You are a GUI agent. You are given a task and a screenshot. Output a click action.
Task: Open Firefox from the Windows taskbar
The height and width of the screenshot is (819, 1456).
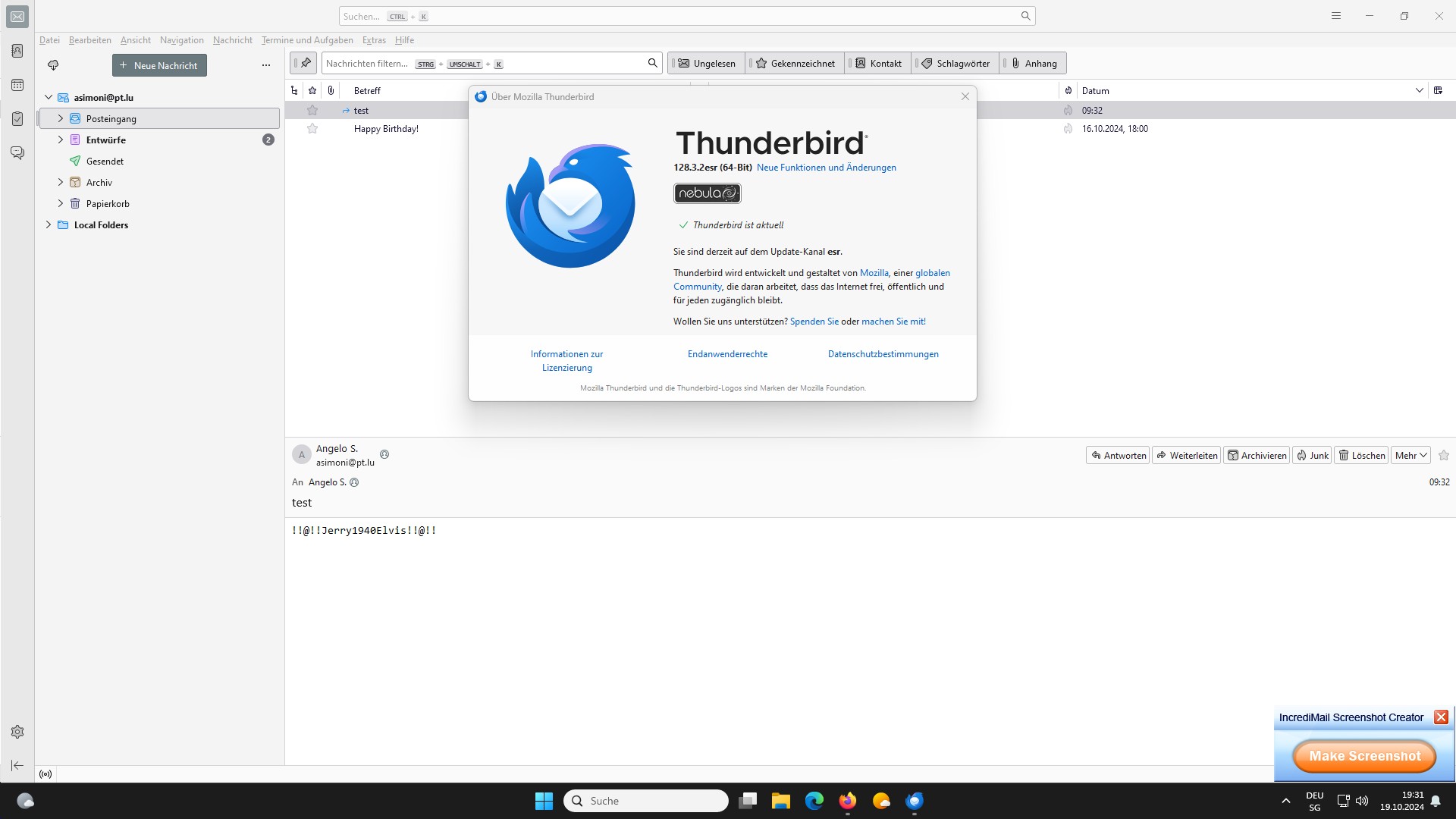coord(847,801)
